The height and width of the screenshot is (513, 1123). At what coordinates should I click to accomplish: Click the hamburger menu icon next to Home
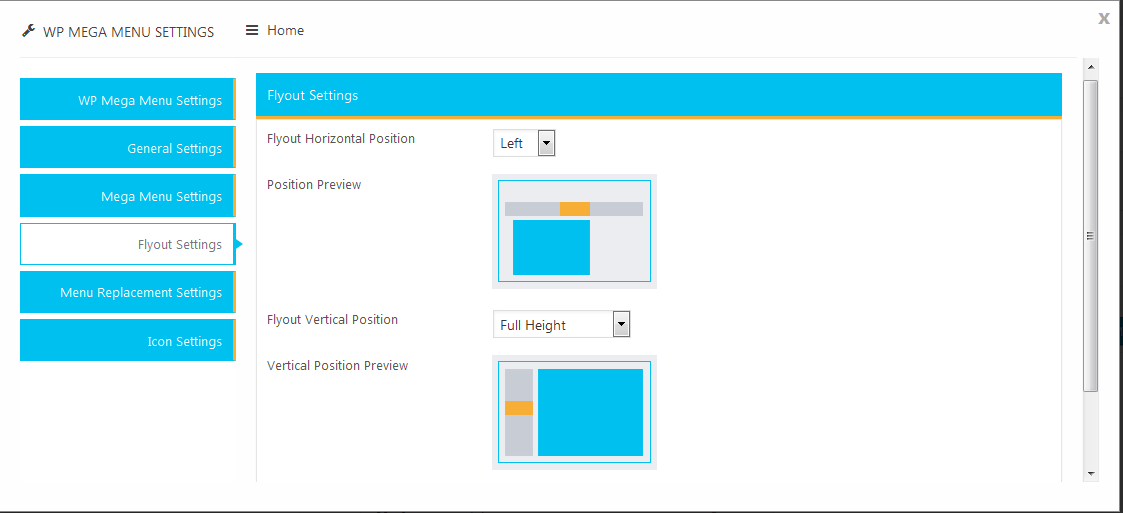click(x=251, y=30)
